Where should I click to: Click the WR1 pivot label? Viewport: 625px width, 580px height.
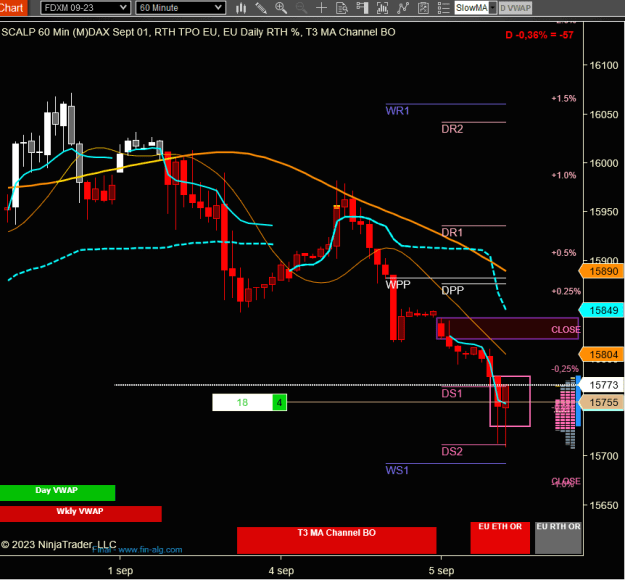click(397, 111)
